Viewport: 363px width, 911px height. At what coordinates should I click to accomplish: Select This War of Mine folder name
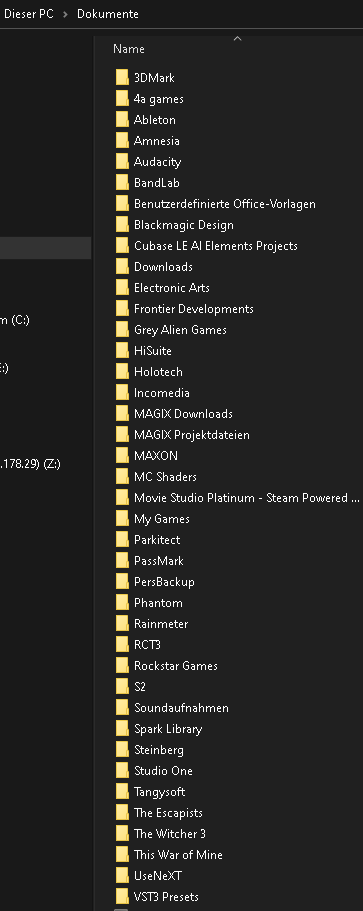[x=178, y=855]
